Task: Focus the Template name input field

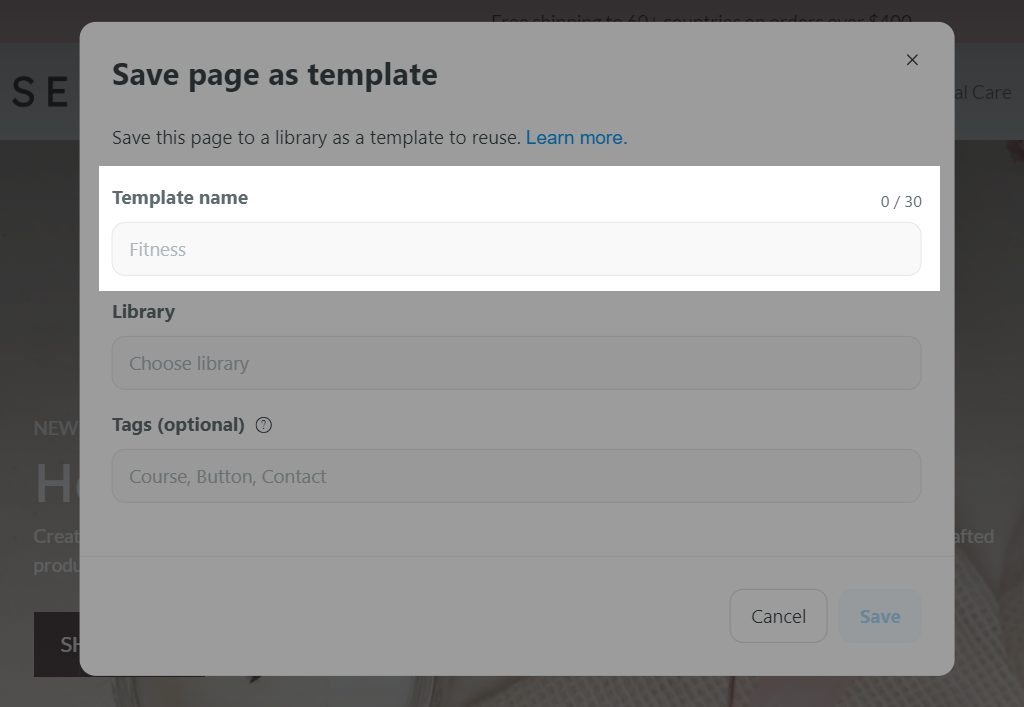Action: coord(516,250)
